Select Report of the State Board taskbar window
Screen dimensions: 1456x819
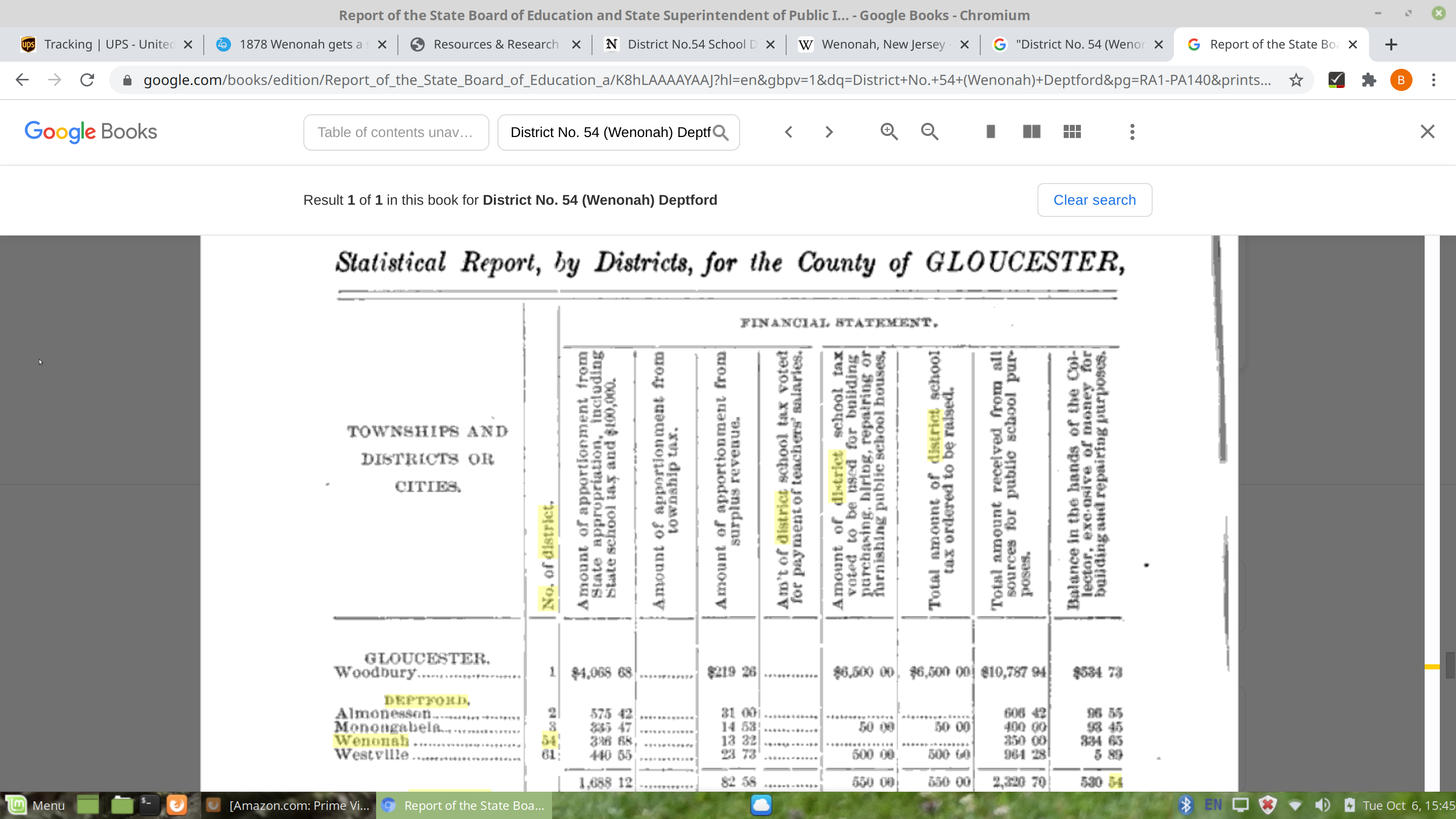pyautogui.click(x=464, y=805)
